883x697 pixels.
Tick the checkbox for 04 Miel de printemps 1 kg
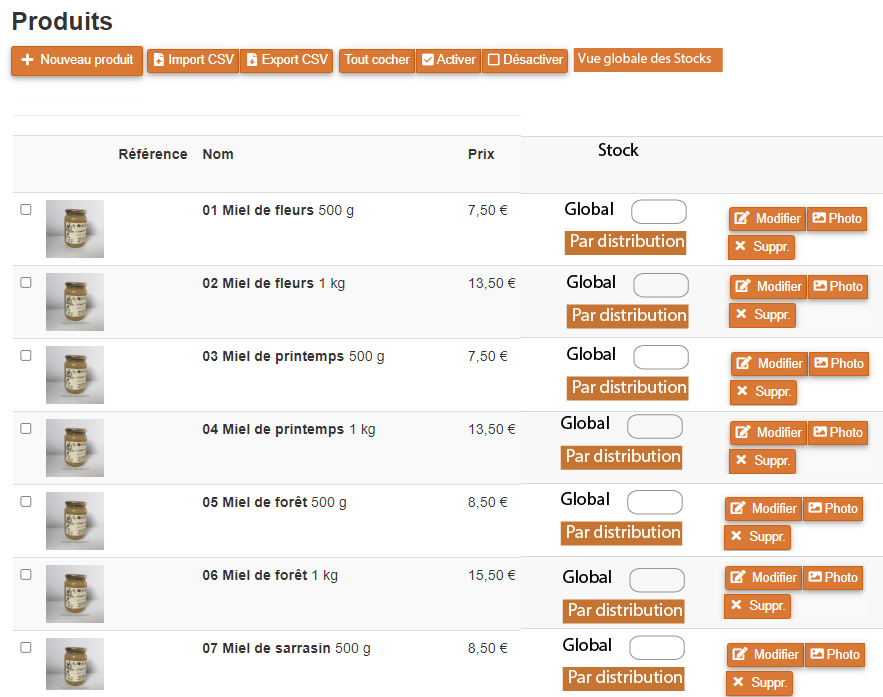tap(26, 429)
